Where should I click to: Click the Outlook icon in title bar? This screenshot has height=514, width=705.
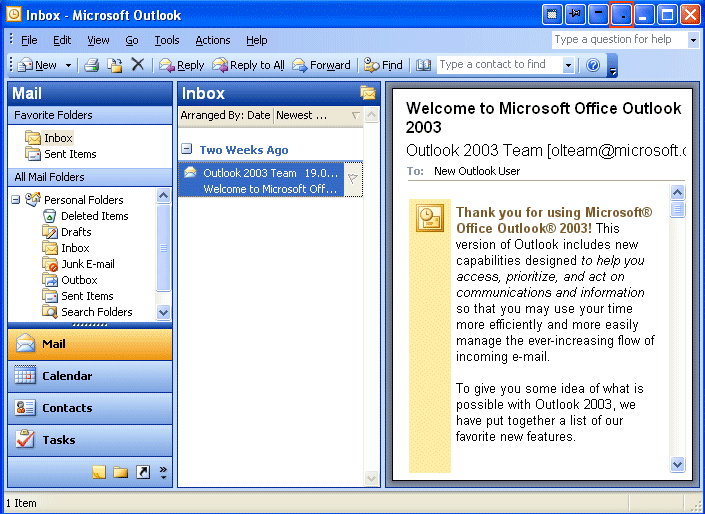[13, 14]
